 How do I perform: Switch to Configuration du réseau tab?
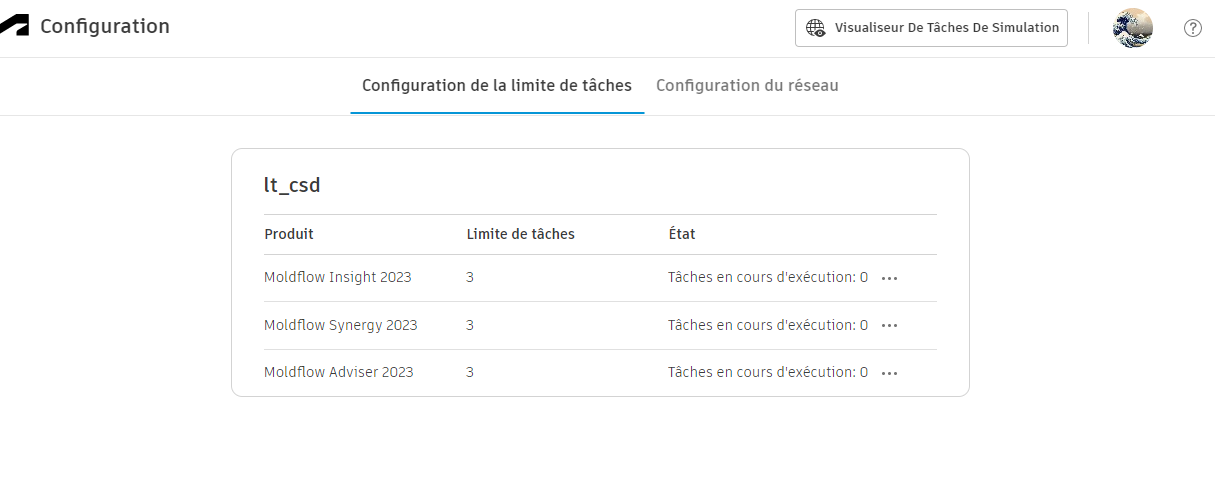click(x=747, y=86)
